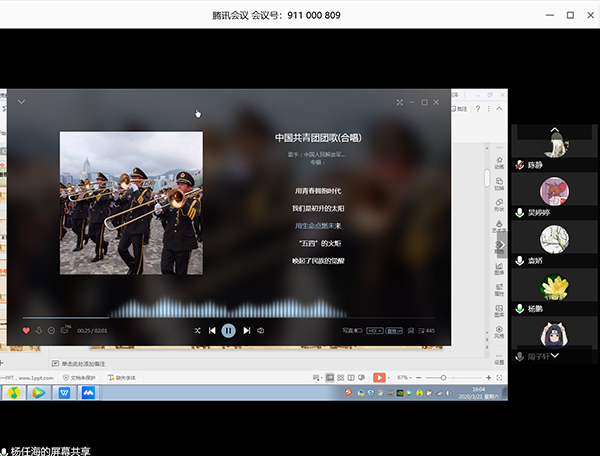Open the WPS app in the taskbar
This screenshot has width=600, height=456.
point(64,393)
